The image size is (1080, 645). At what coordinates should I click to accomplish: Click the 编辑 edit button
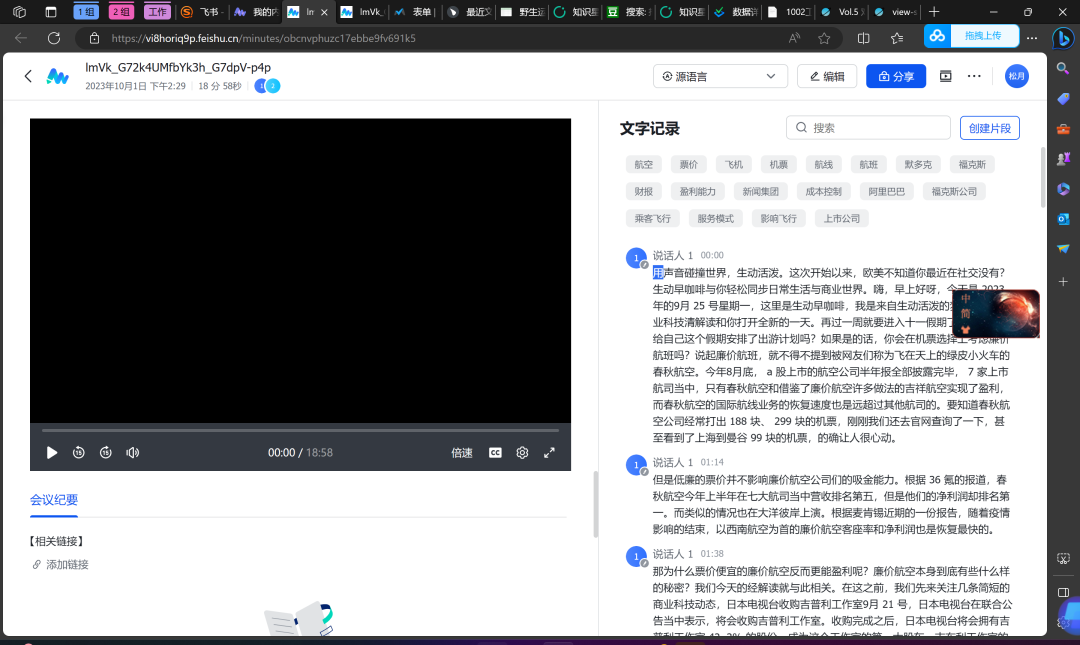pos(827,76)
